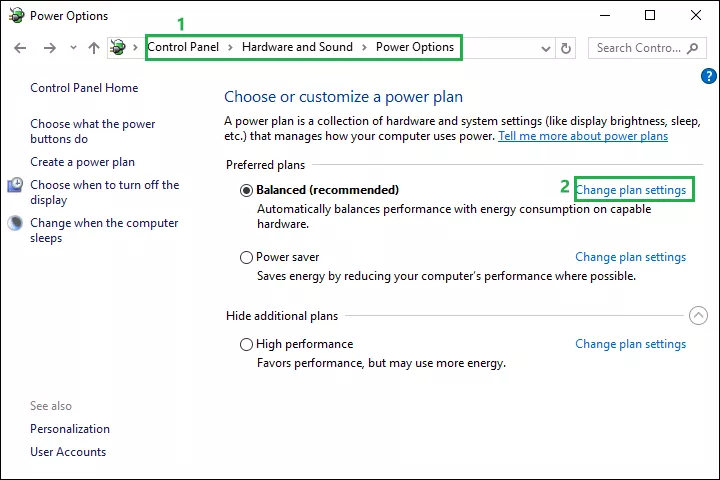Click the Choose or customize a power plan heading
Screen dimensions: 720x480
pyautogui.click(x=343, y=97)
